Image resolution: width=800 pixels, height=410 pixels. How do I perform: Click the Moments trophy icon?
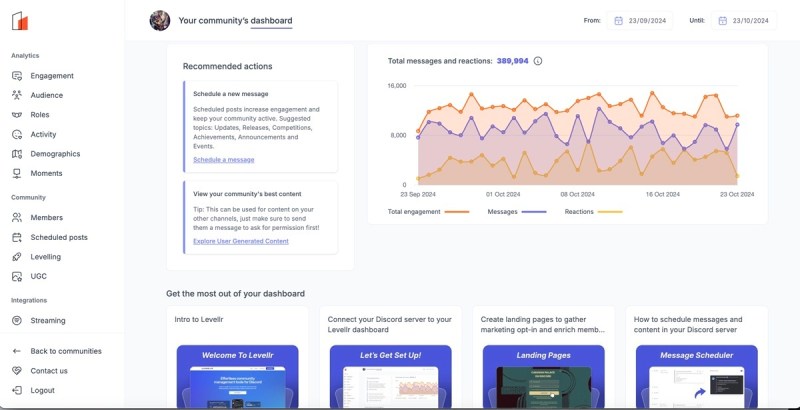17,173
